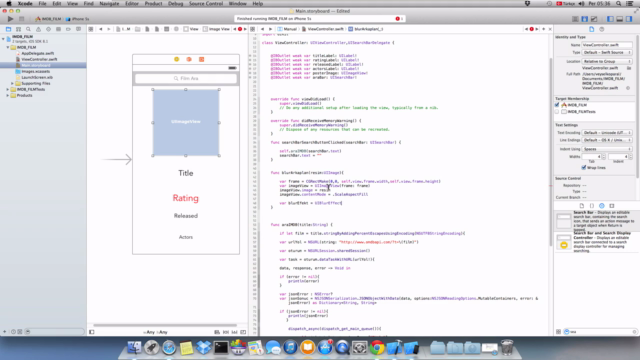Click the Name field in File inspector

click(x=607, y=45)
